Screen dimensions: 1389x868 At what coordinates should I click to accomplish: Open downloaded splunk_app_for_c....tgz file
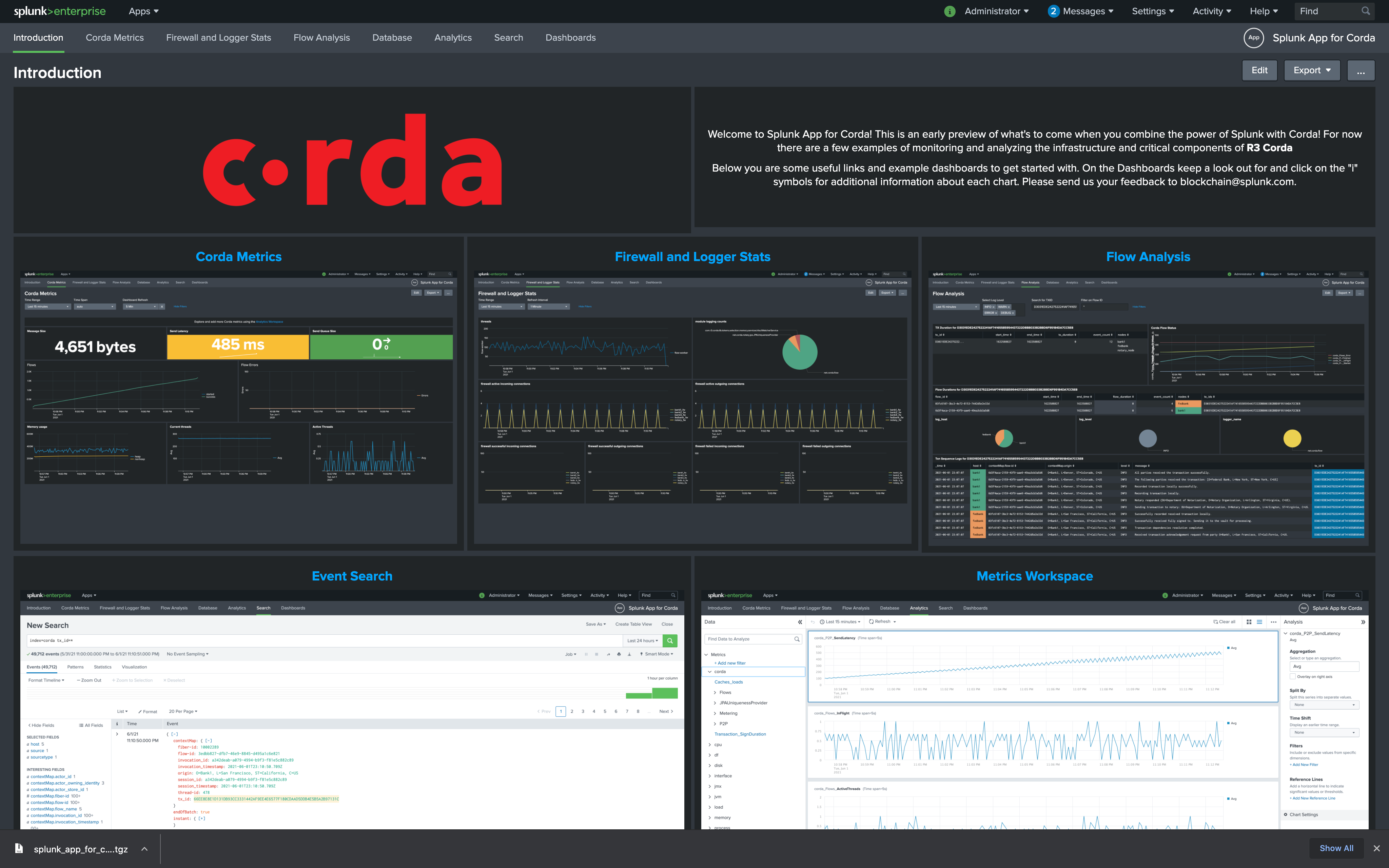80,849
